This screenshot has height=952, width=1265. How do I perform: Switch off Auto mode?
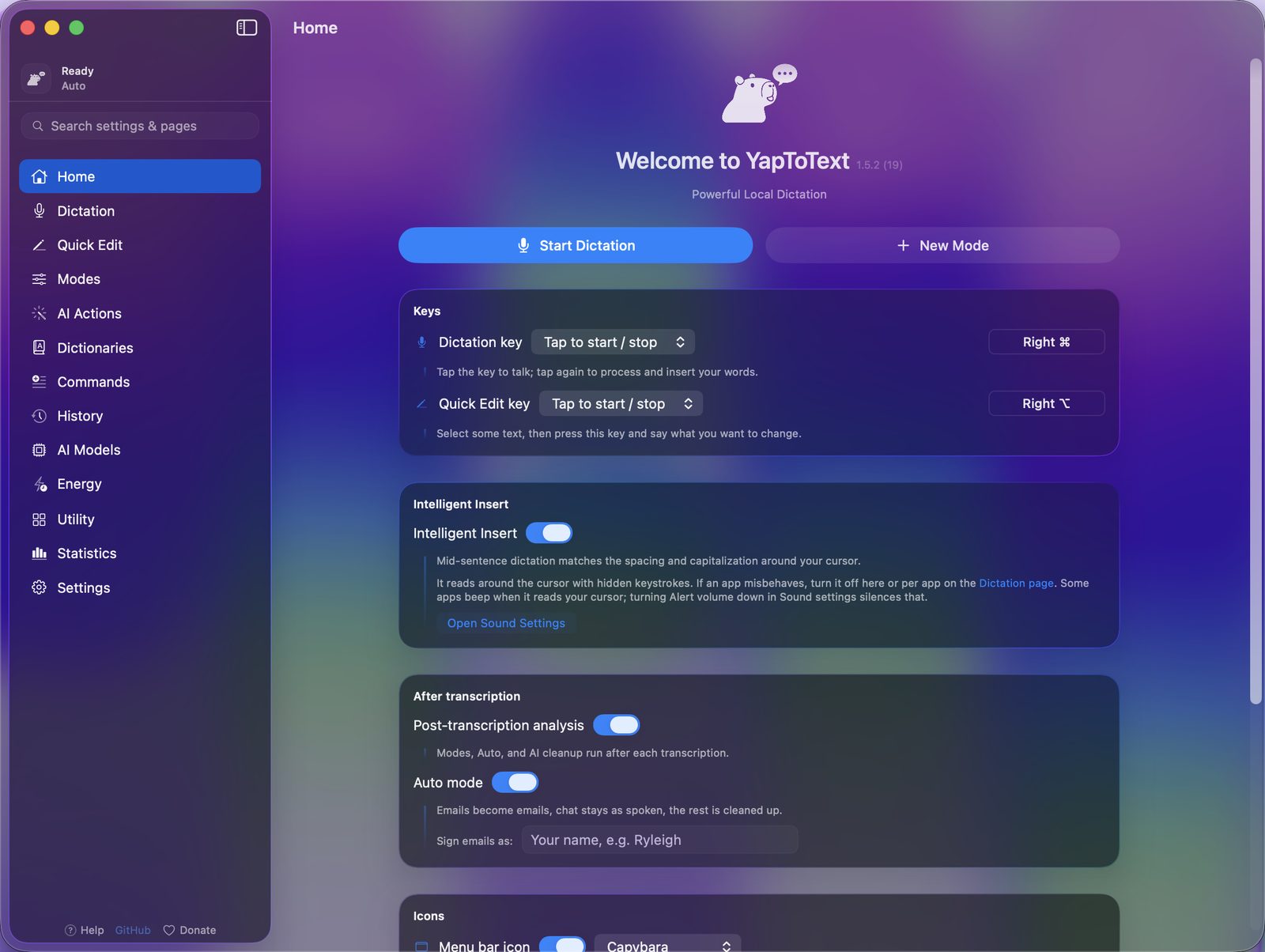(515, 783)
